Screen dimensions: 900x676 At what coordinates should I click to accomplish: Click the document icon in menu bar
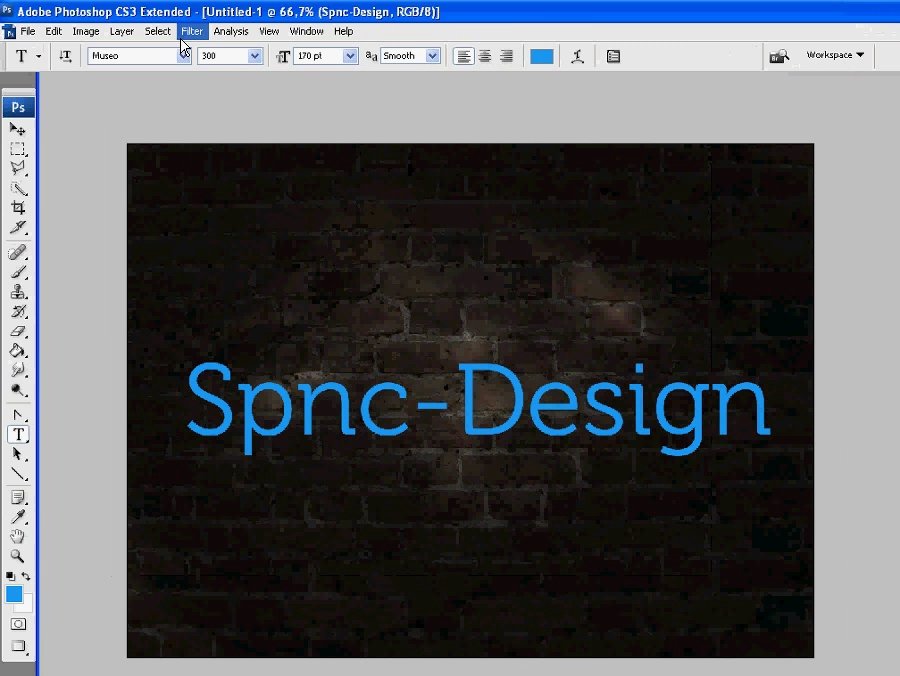9,32
